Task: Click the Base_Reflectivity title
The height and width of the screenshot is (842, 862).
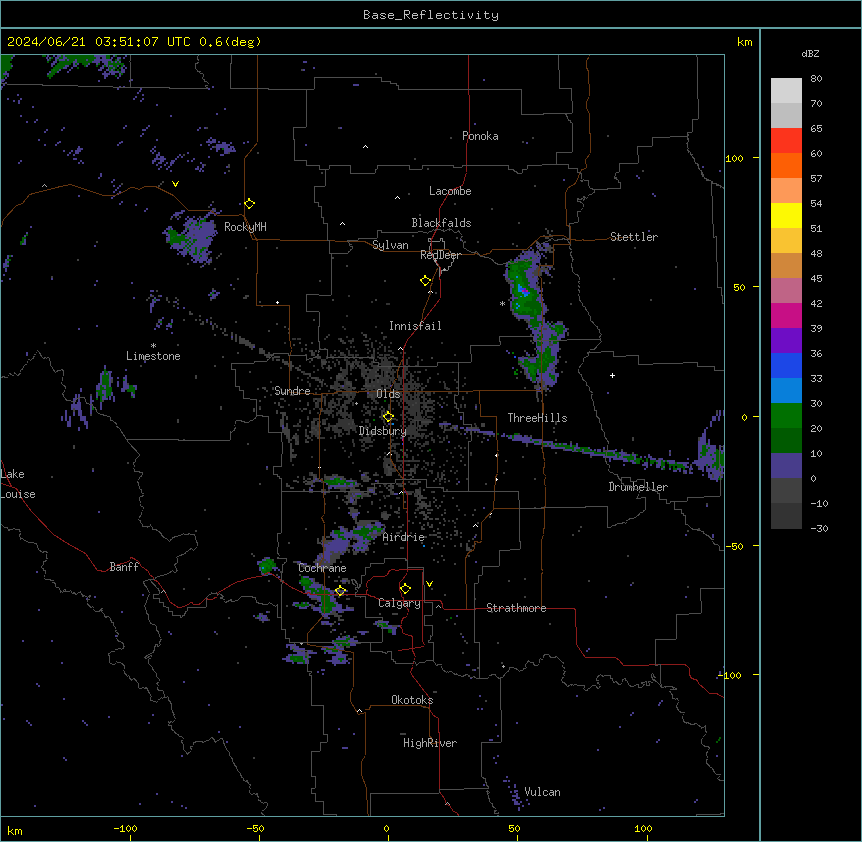Action: click(x=431, y=15)
